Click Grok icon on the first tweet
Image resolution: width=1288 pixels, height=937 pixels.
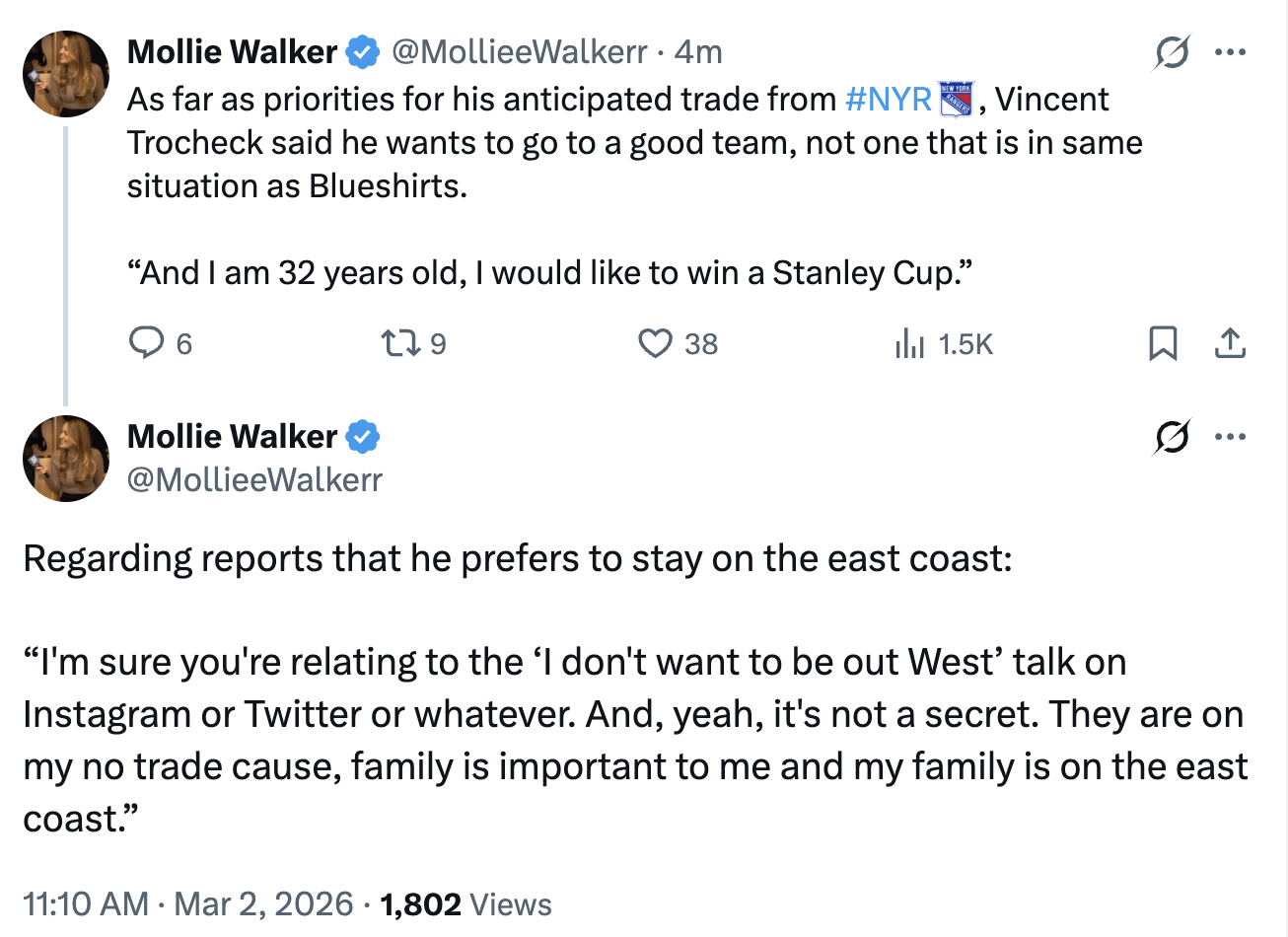pos(1172,52)
